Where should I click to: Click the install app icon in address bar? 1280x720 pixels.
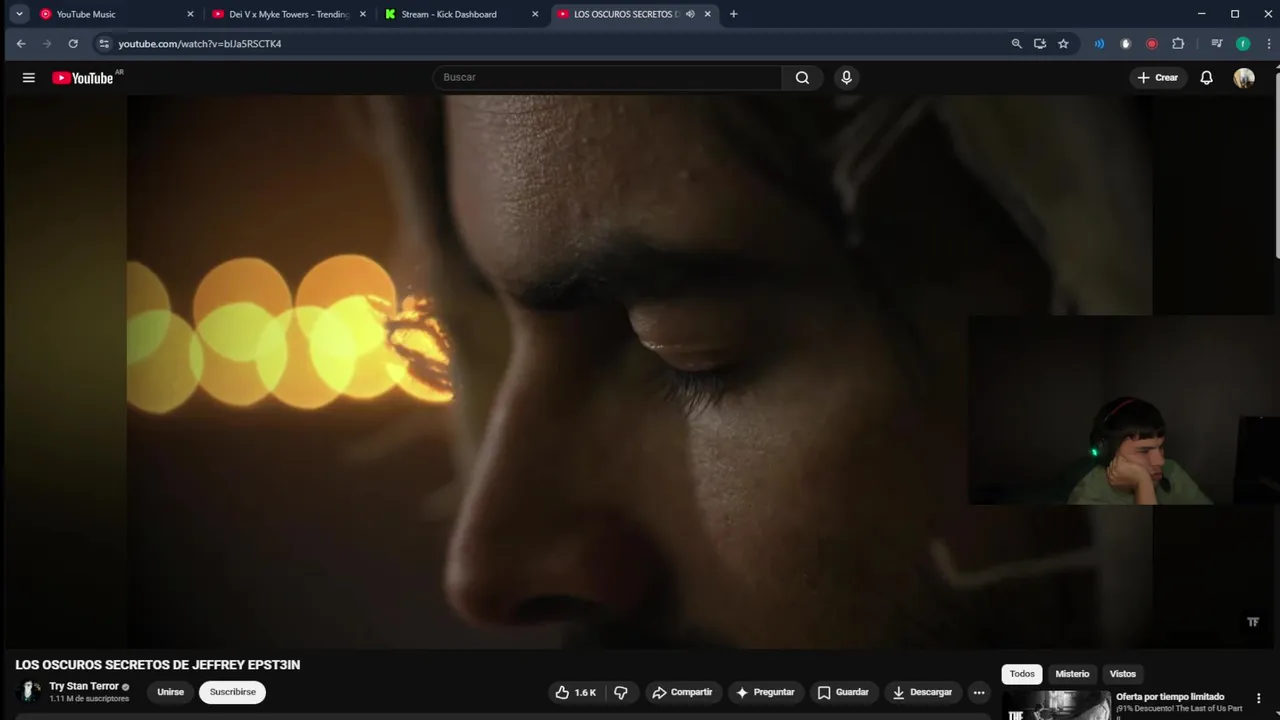1040,44
